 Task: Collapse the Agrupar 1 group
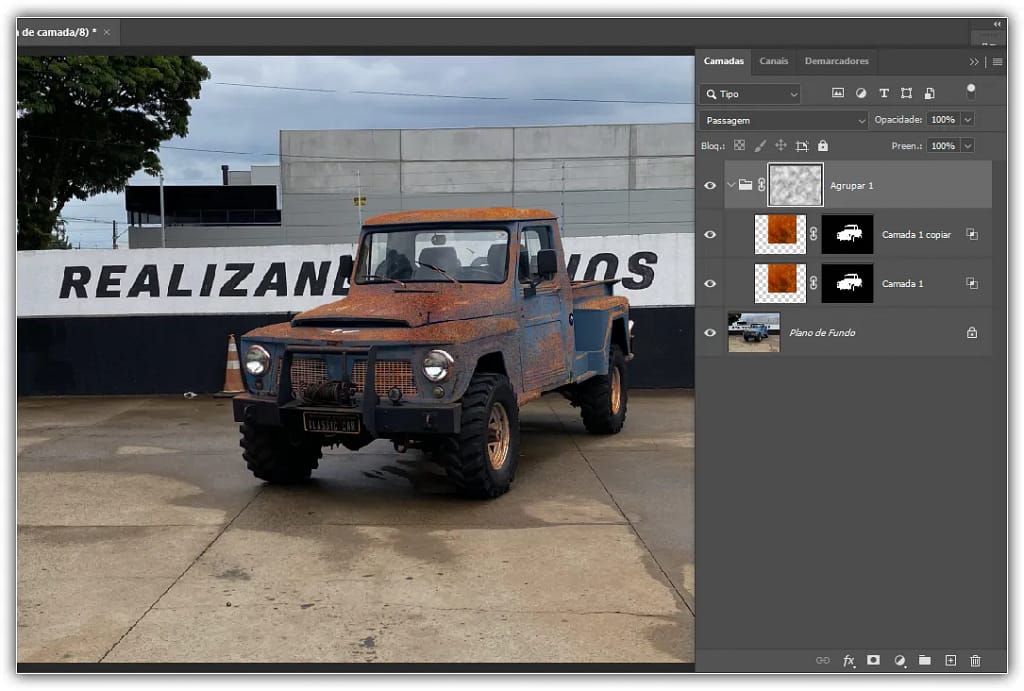coord(731,185)
